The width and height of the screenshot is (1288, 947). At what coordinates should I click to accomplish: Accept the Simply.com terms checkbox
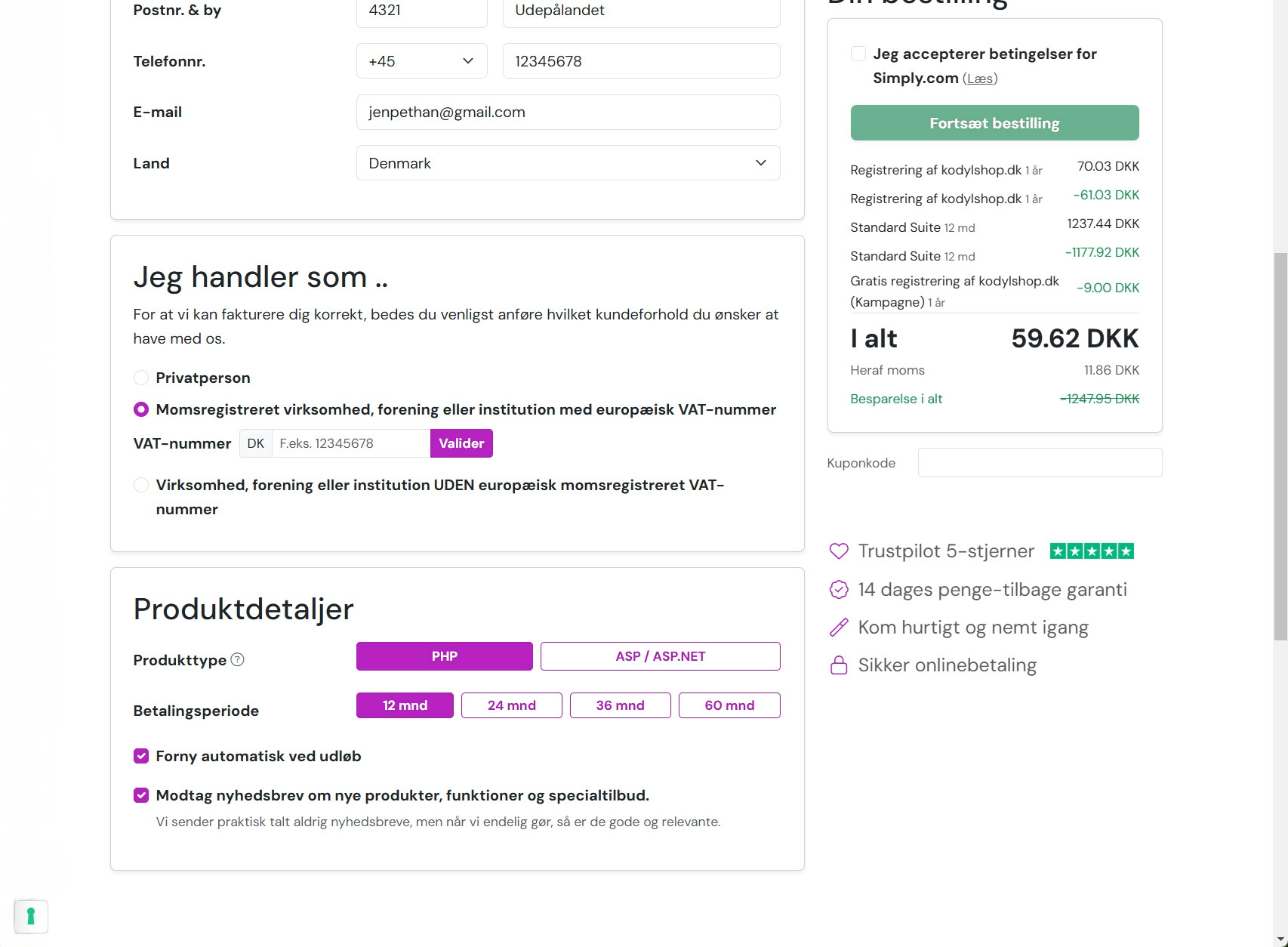(x=858, y=54)
